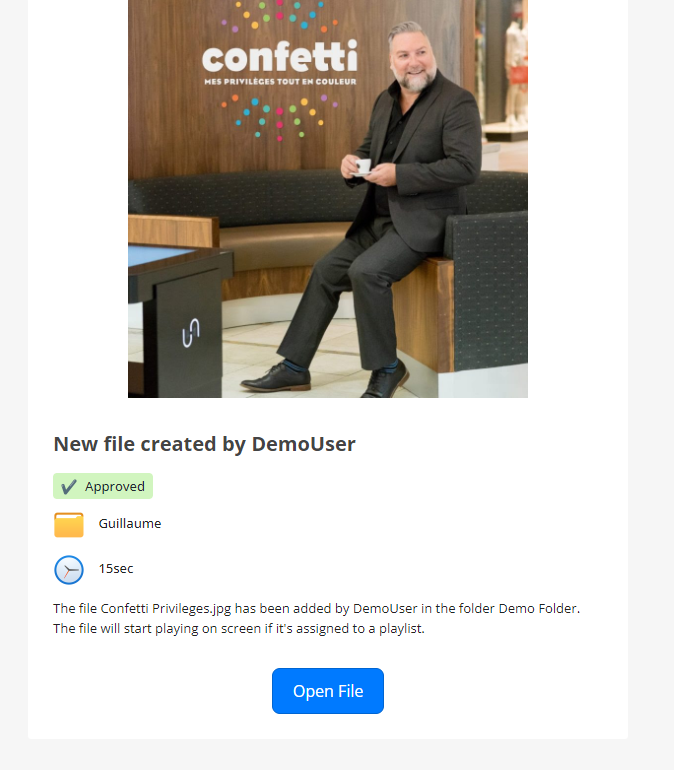Click the 'Demo Folder' text in the message

538,608
